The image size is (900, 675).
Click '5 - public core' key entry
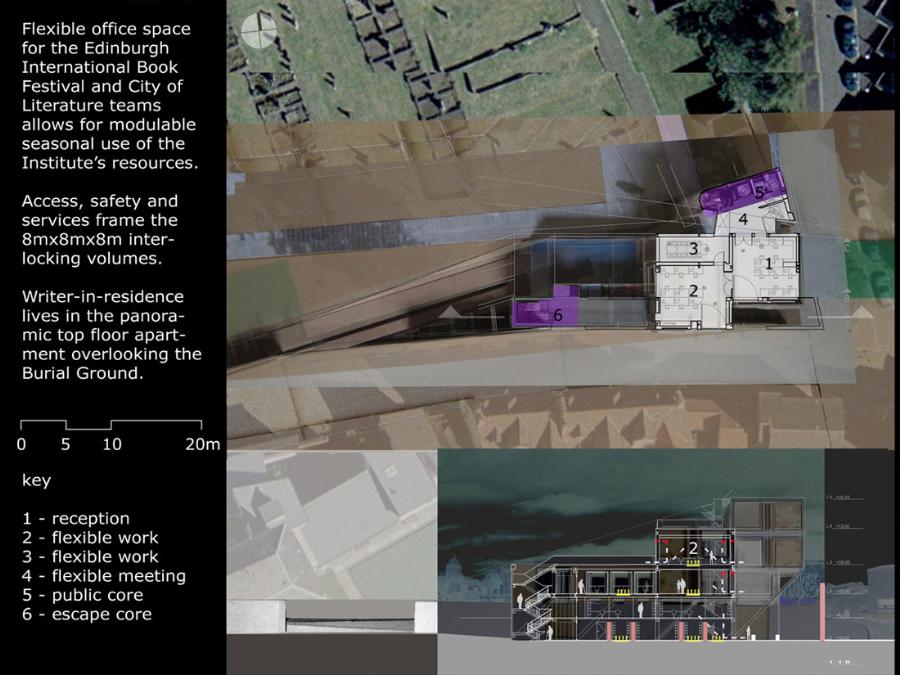[x=82, y=595]
